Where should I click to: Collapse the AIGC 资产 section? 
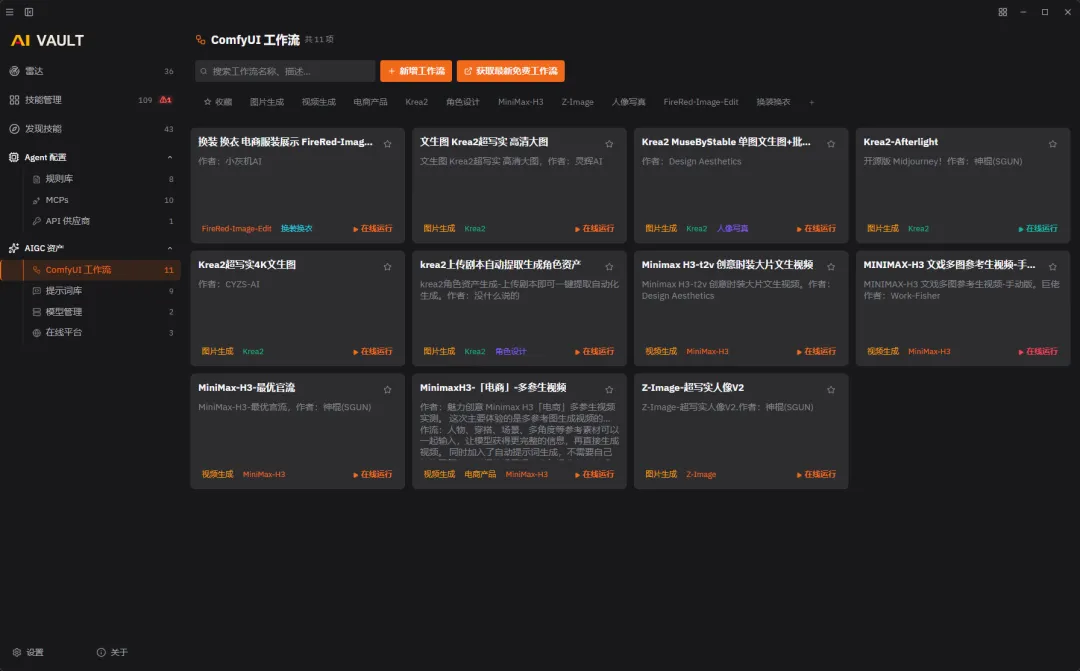click(169, 248)
